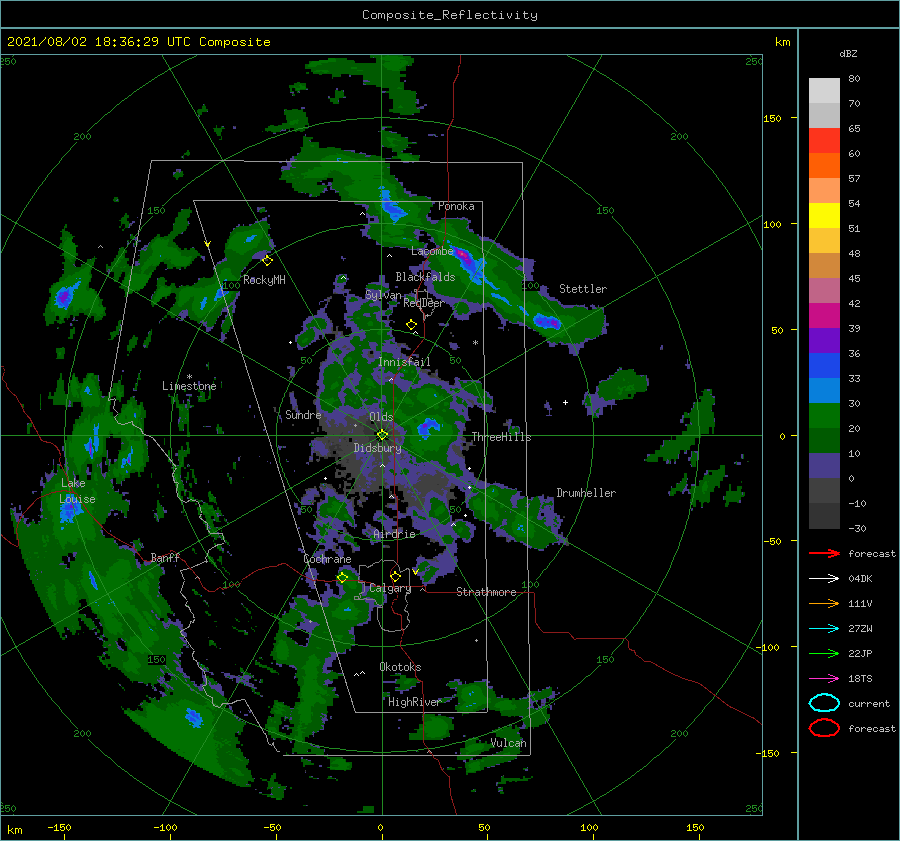The height and width of the screenshot is (841, 900).
Task: Select the red 65-60 dBZ color swatch
Action: [824, 141]
